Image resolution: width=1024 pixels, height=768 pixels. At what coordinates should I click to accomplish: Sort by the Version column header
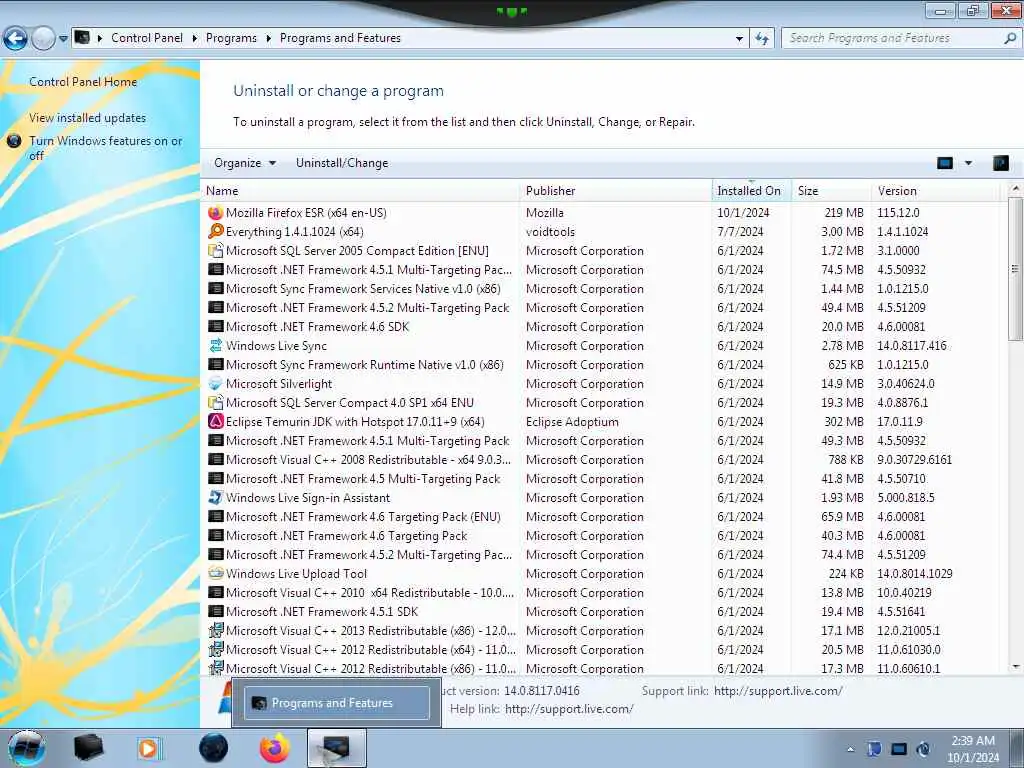[x=936, y=191]
